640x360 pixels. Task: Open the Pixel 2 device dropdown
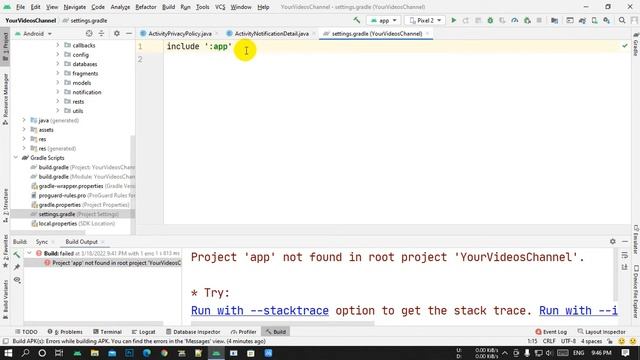coord(425,20)
